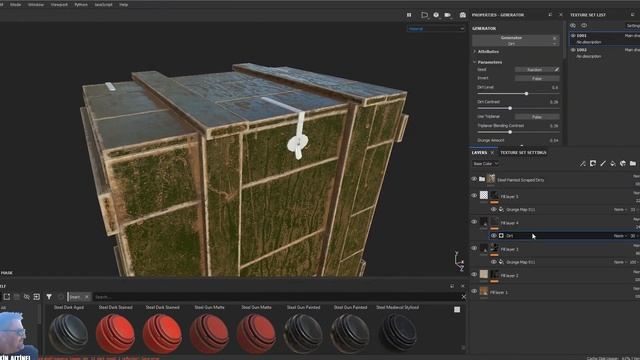Undock the Properties - Generator panel

(550, 15)
